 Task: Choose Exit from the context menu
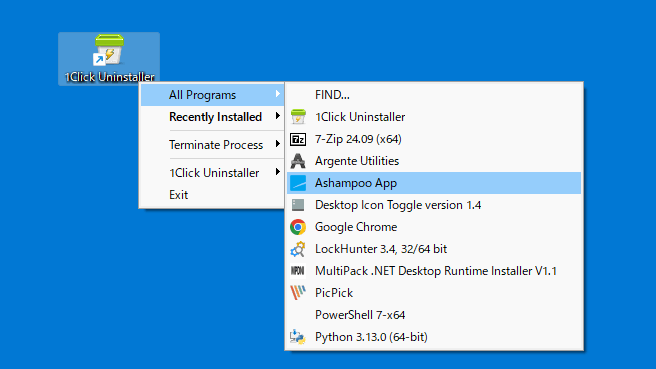coord(213,195)
